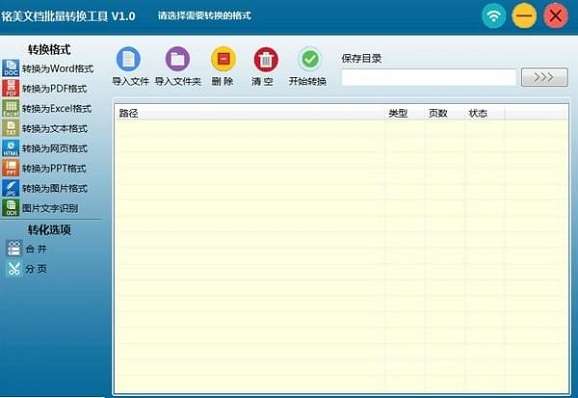
Task: Click the 合并 merge option icon
Action: [14, 249]
